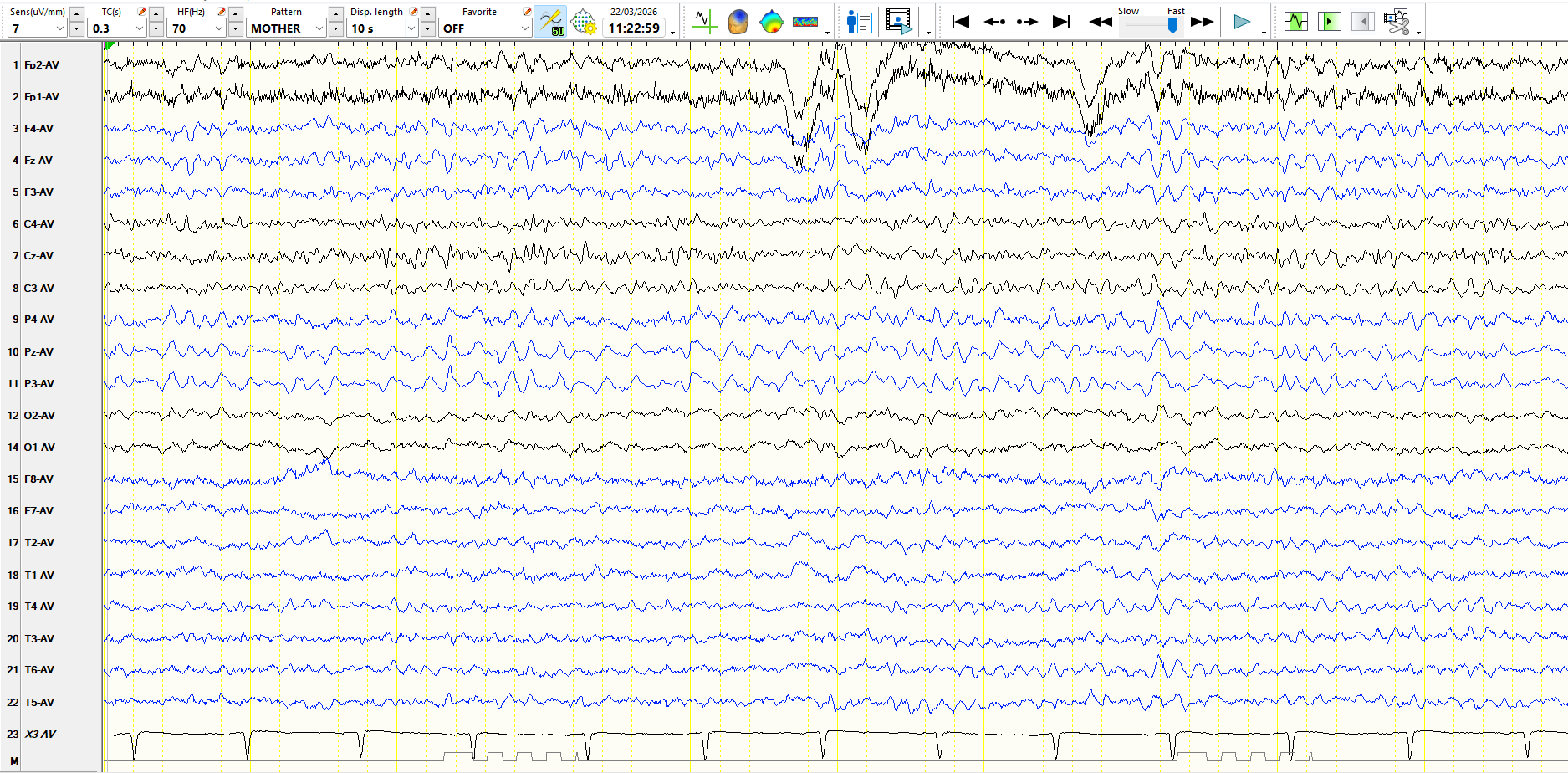
Task: Select the T4-AV channel label
Action: [39, 606]
